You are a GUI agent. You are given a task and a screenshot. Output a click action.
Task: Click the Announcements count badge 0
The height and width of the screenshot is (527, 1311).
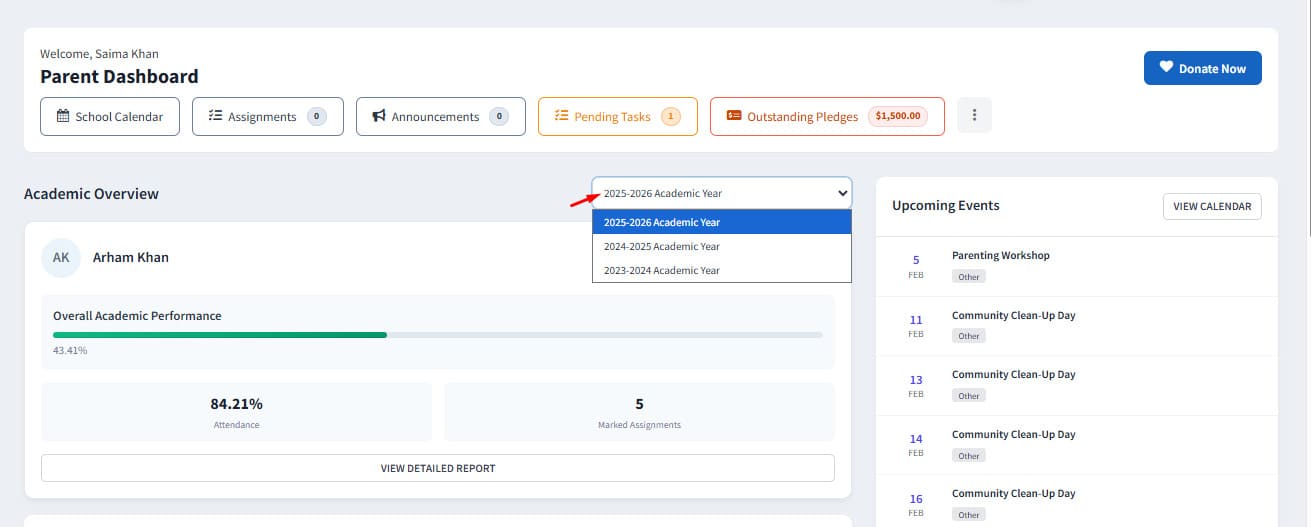point(498,116)
